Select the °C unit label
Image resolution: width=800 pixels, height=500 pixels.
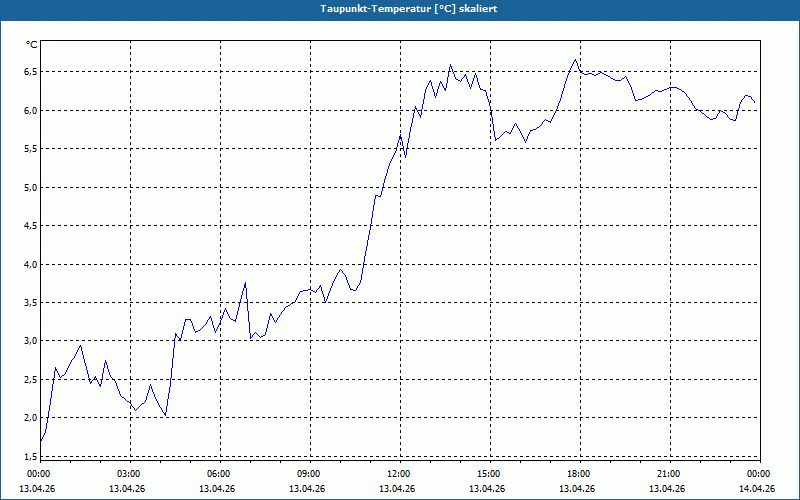pyautogui.click(x=32, y=45)
